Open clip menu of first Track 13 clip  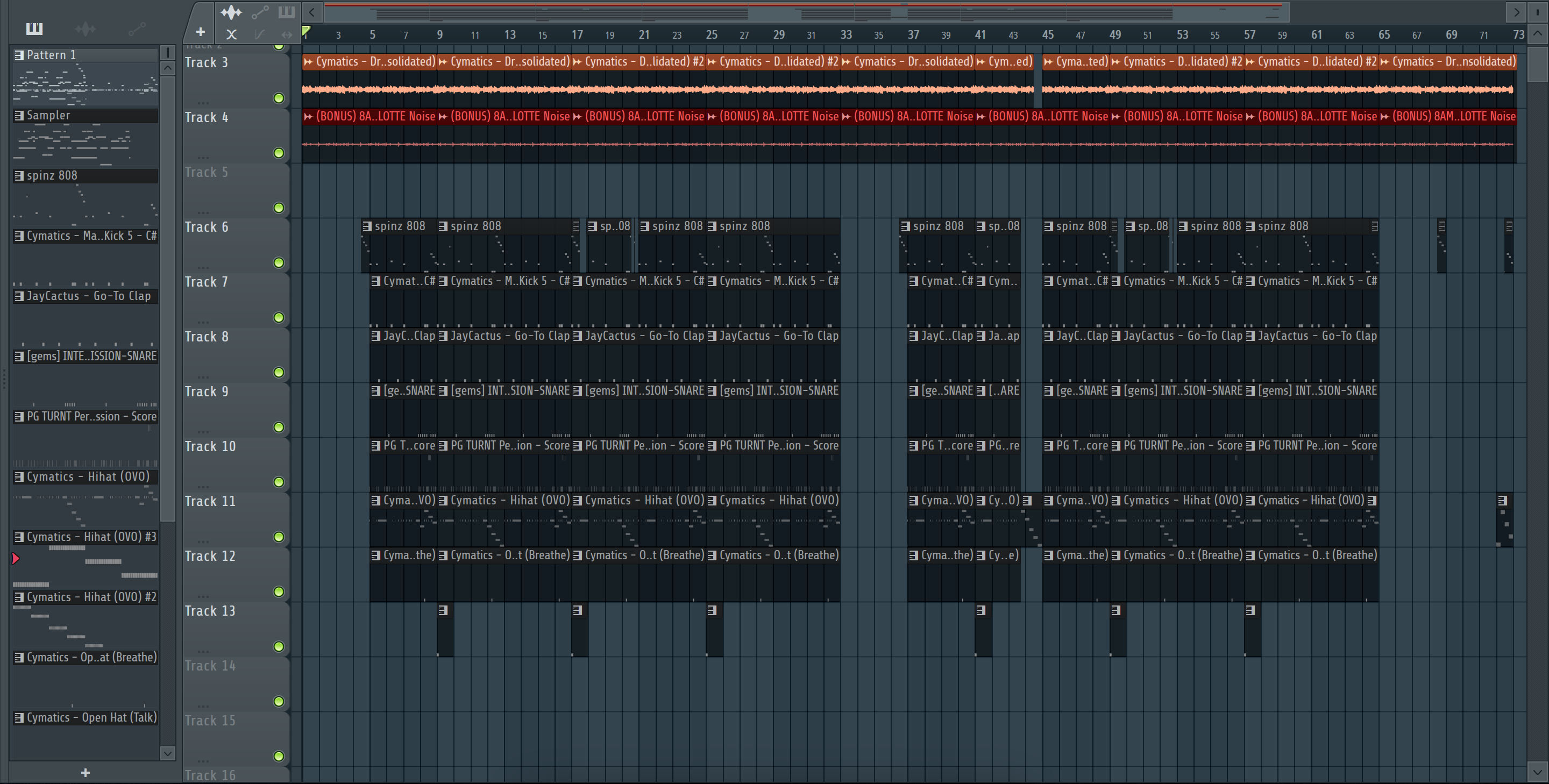click(x=443, y=610)
